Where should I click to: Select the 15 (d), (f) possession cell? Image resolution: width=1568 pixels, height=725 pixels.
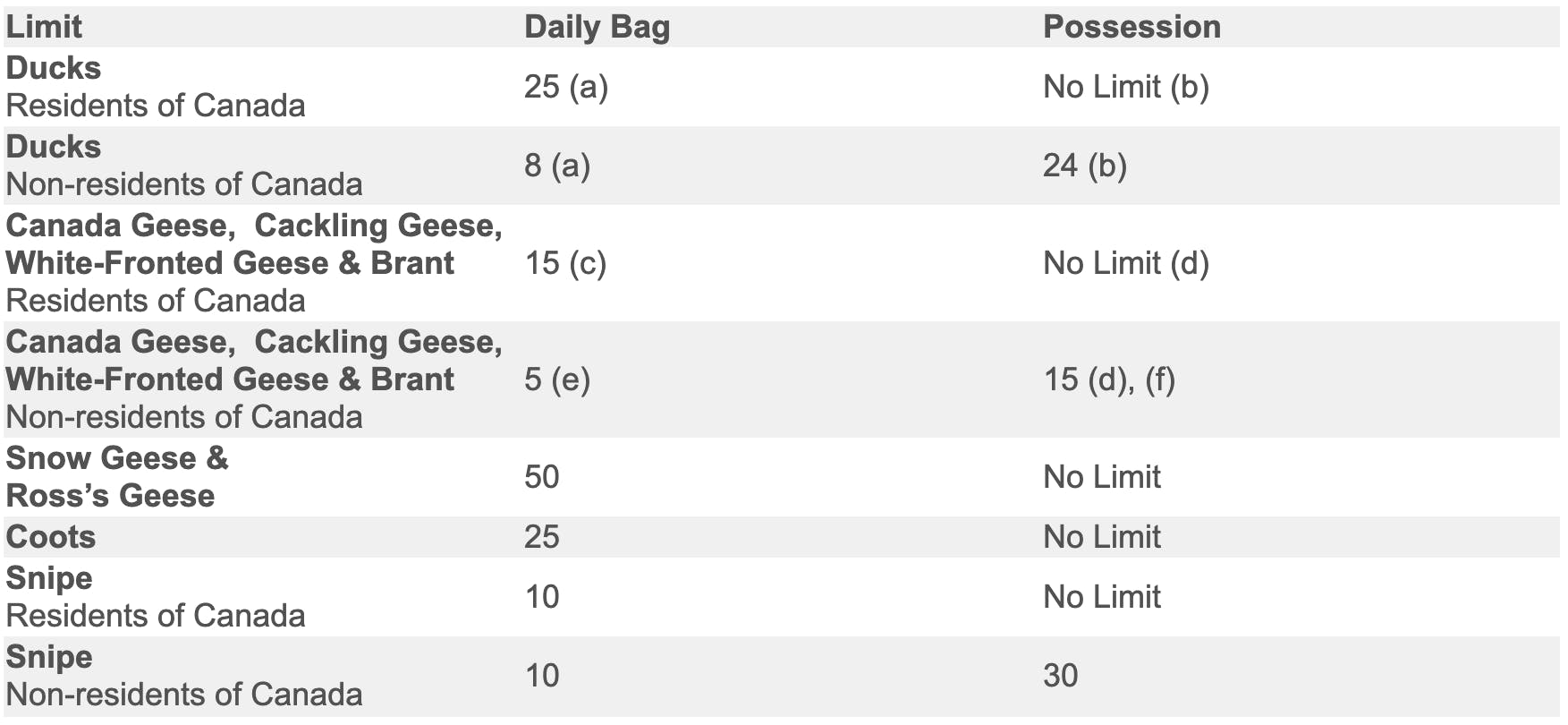point(1108,380)
